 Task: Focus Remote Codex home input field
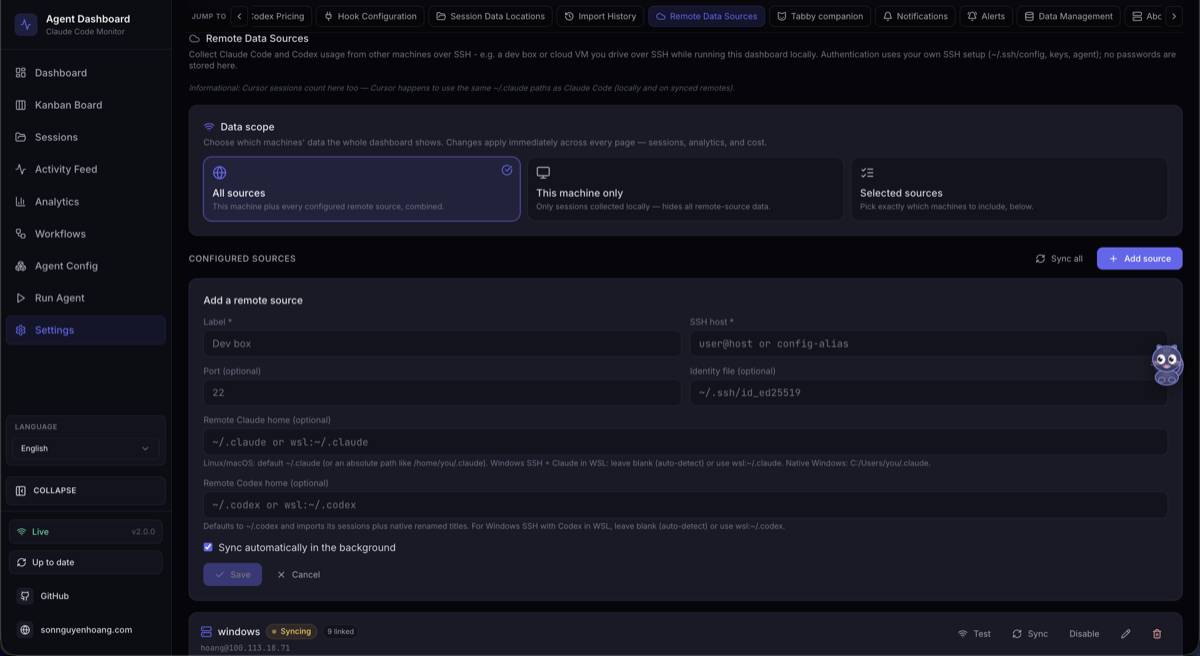[x=685, y=505]
